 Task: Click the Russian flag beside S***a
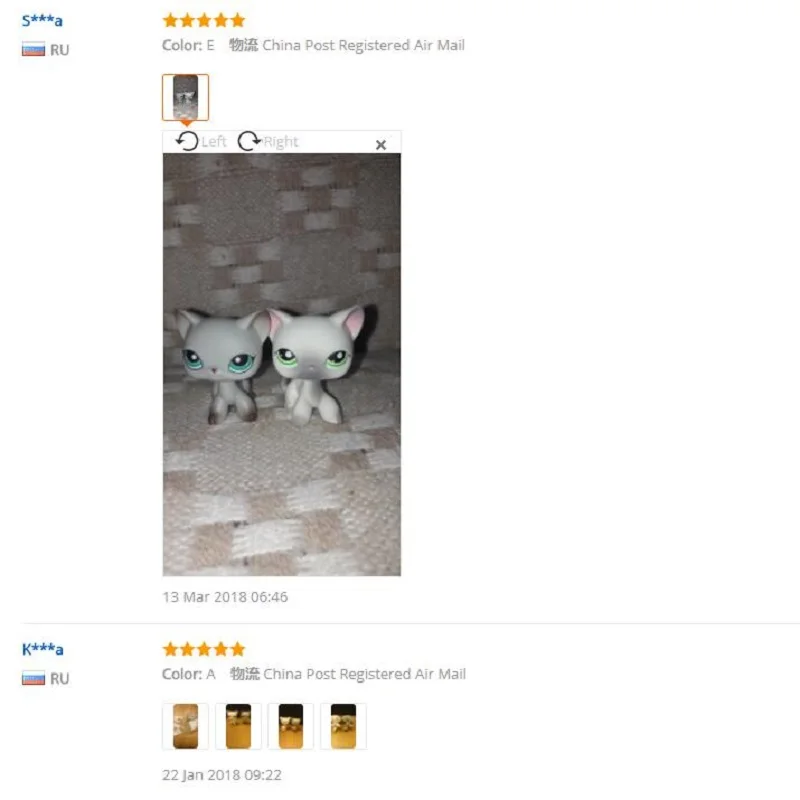tap(33, 49)
